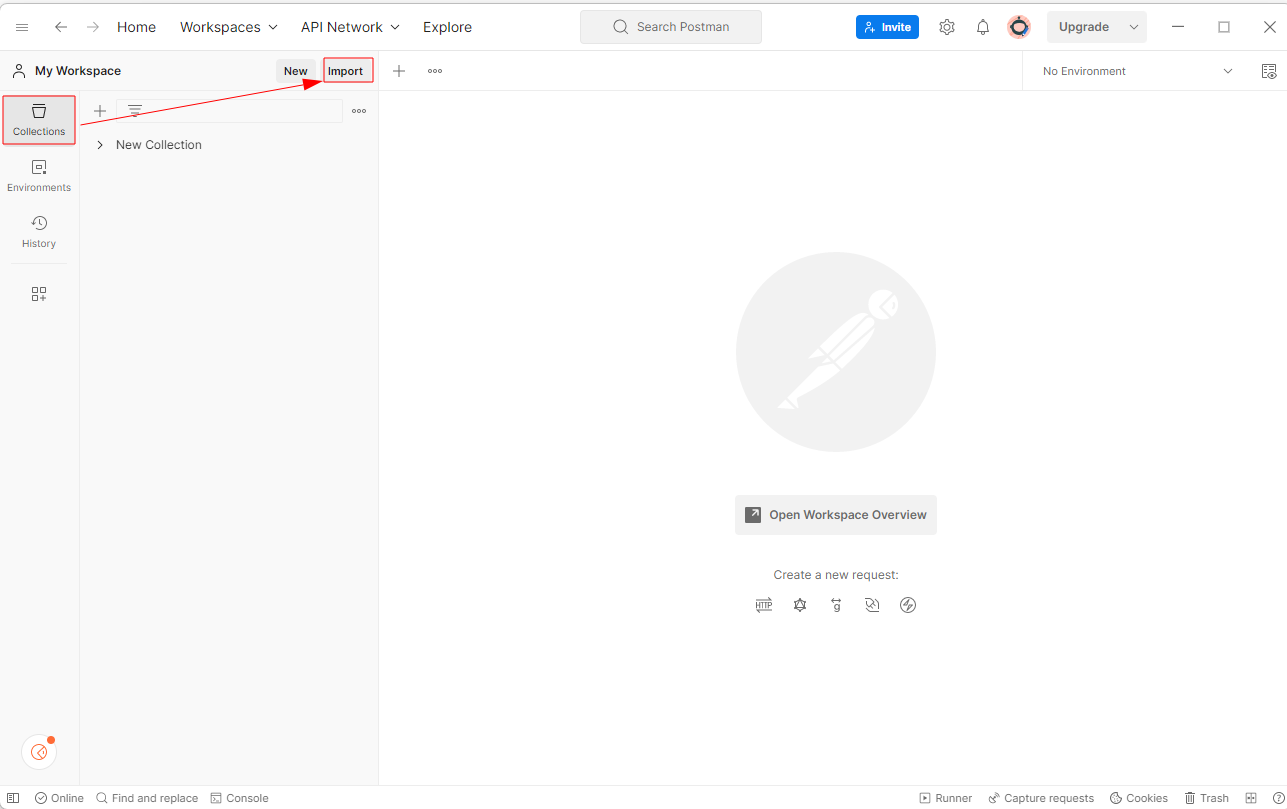Click the Import button
The image size is (1287, 809).
(x=348, y=71)
